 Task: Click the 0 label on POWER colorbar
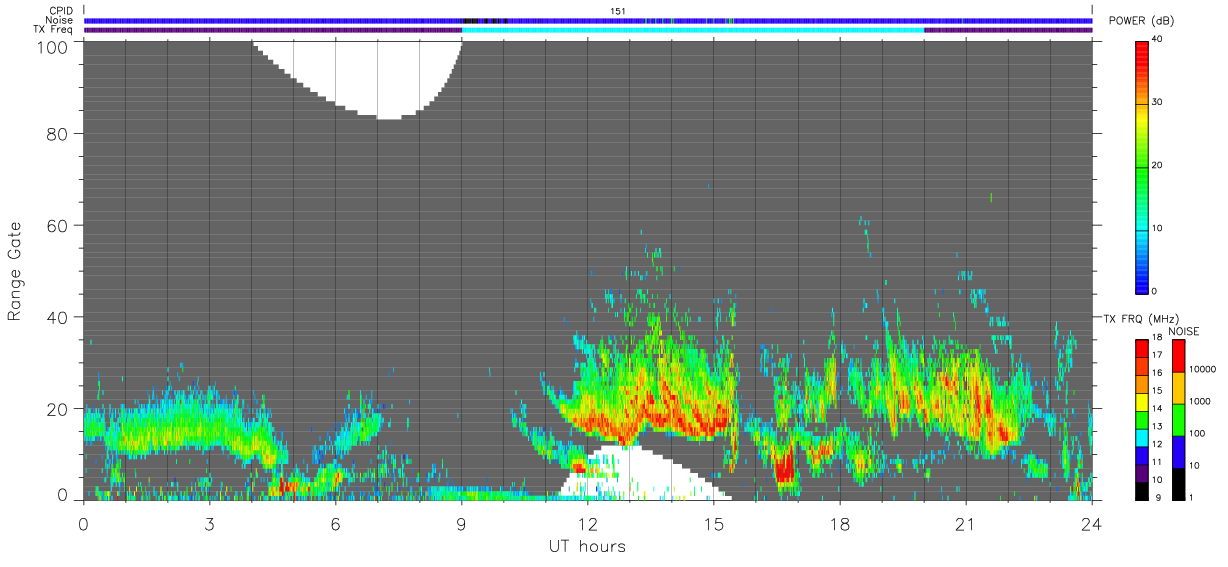click(x=1155, y=291)
